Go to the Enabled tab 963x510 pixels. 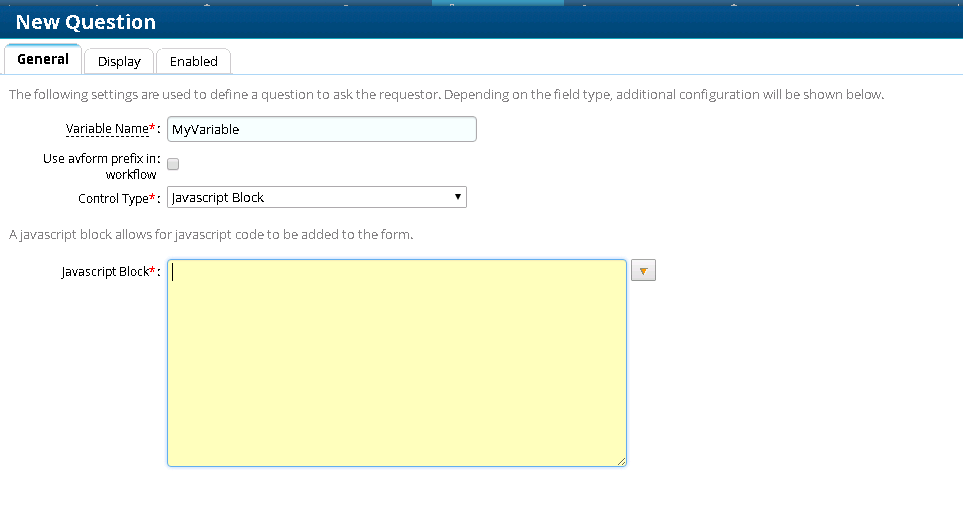tap(193, 61)
